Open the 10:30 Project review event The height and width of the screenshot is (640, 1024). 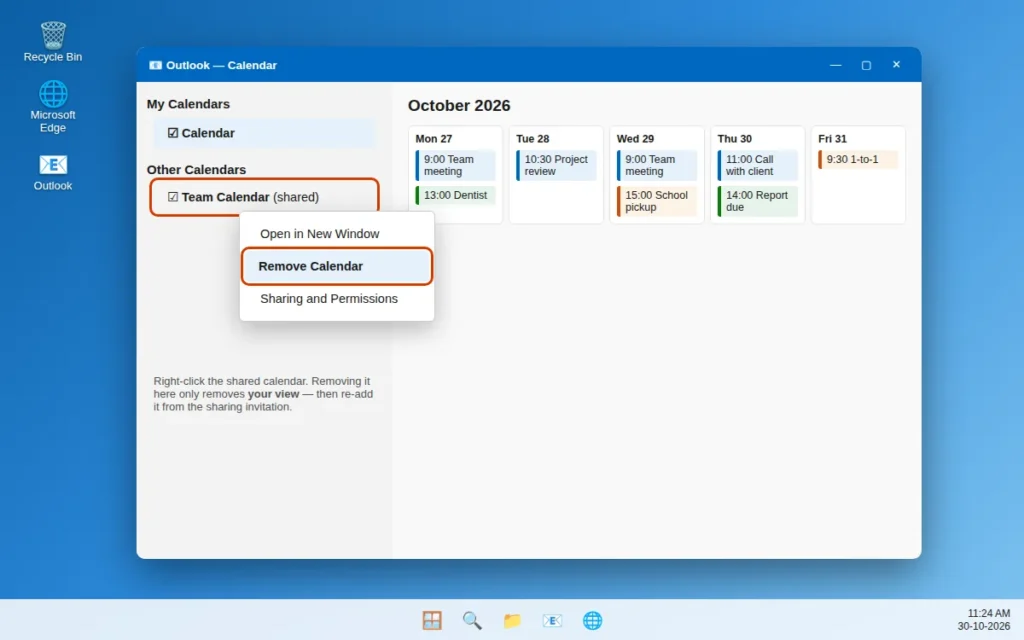click(556, 165)
